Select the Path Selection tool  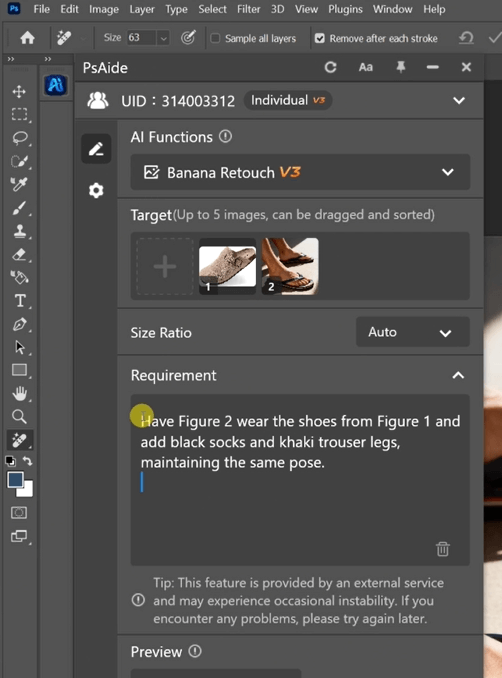tap(20, 347)
